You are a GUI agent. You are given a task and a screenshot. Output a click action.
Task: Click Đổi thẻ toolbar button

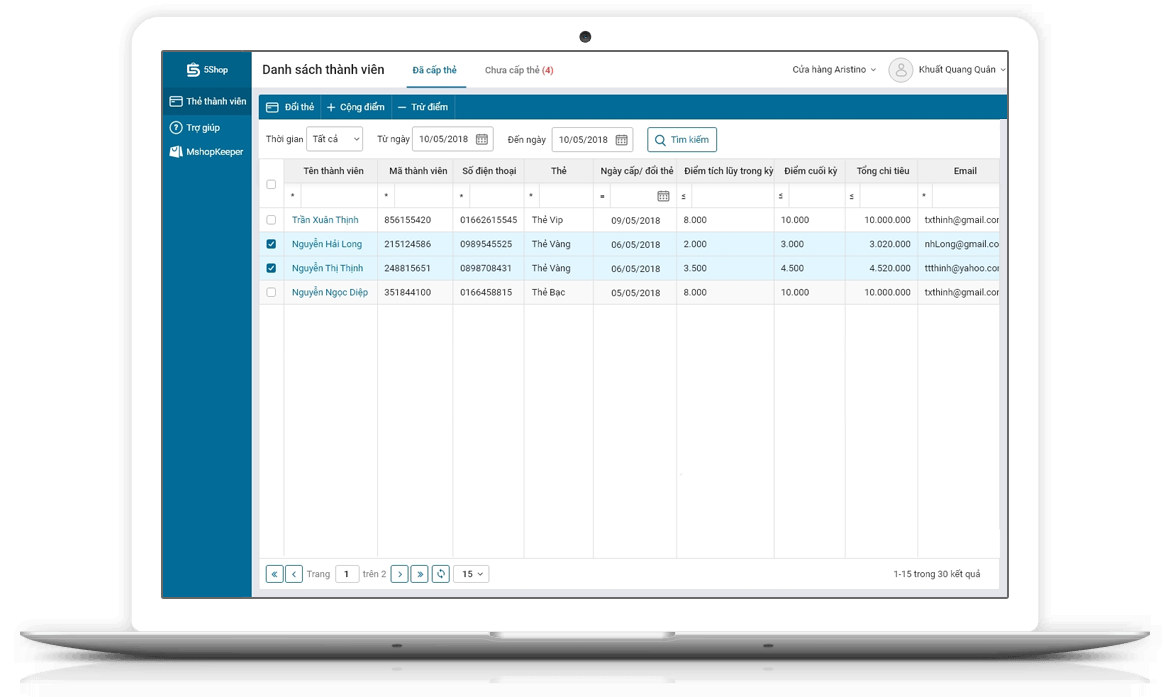pos(290,107)
